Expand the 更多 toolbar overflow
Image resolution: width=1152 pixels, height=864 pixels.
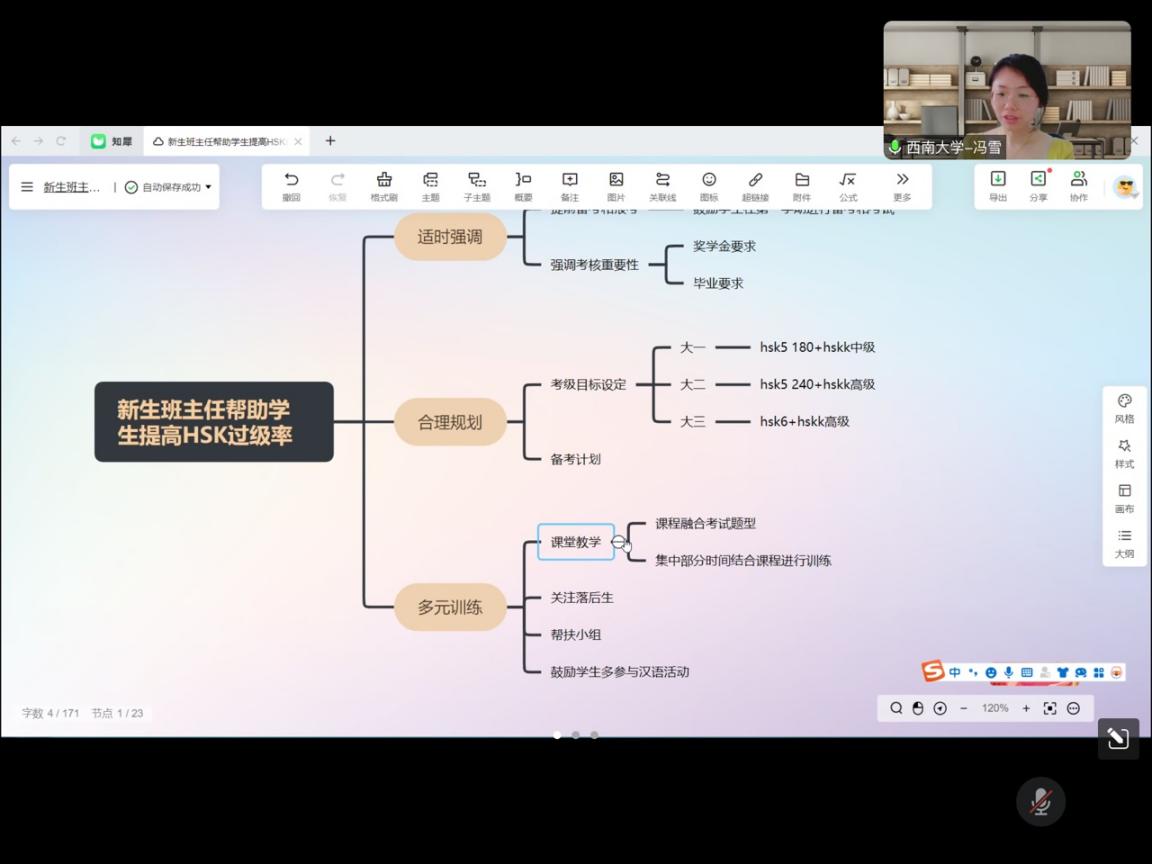pos(902,185)
